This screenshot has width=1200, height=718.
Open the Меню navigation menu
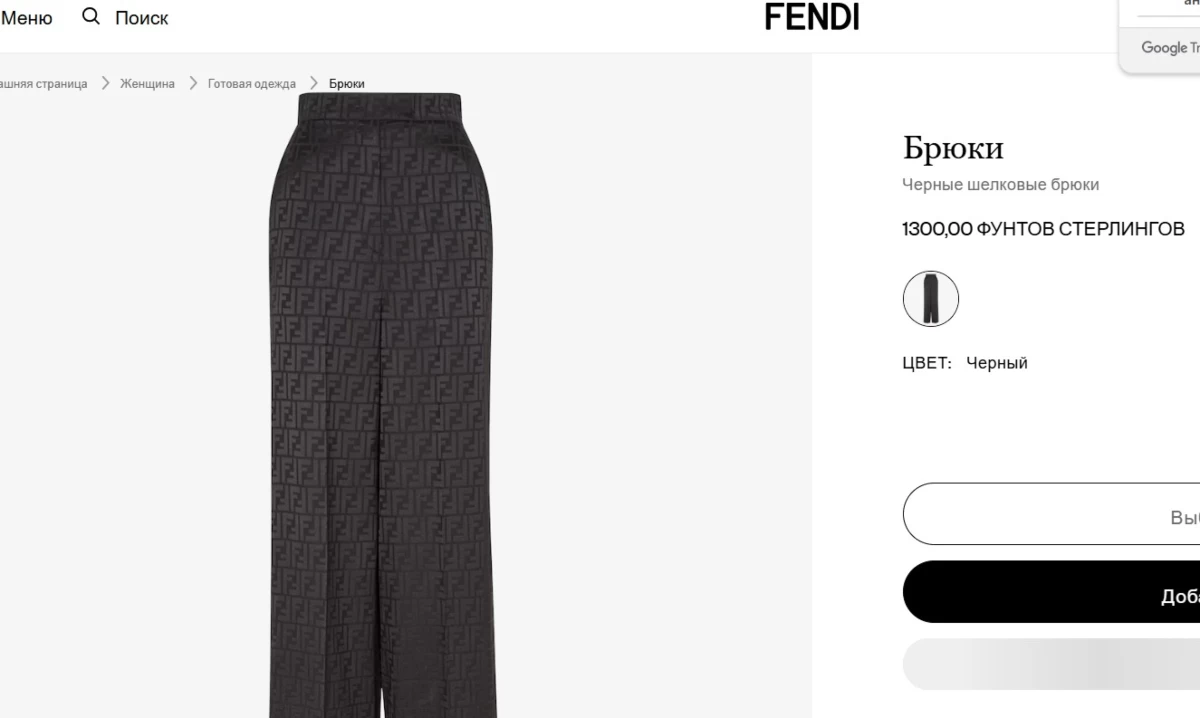point(27,18)
